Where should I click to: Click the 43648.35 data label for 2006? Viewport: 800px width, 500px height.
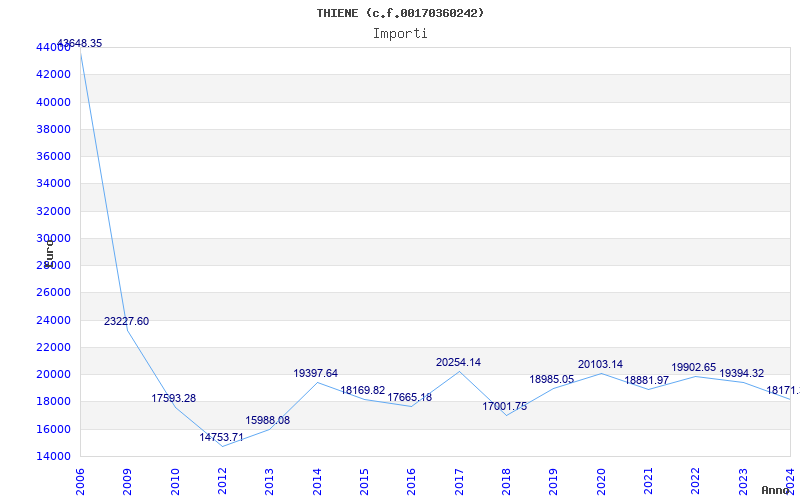tap(79, 44)
